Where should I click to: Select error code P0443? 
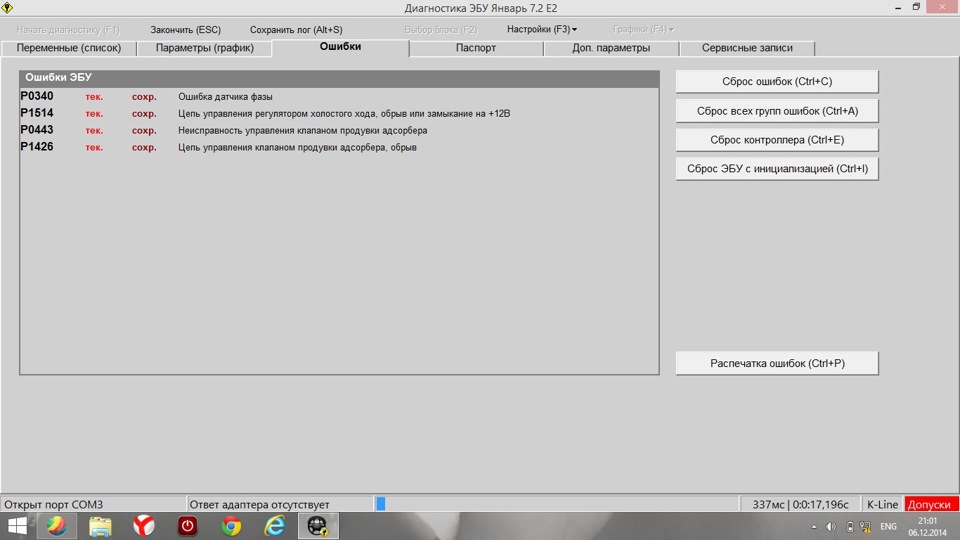37,130
